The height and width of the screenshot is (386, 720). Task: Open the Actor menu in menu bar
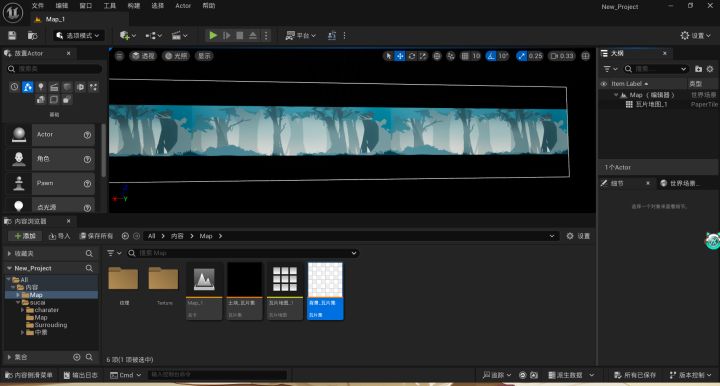[183, 6]
